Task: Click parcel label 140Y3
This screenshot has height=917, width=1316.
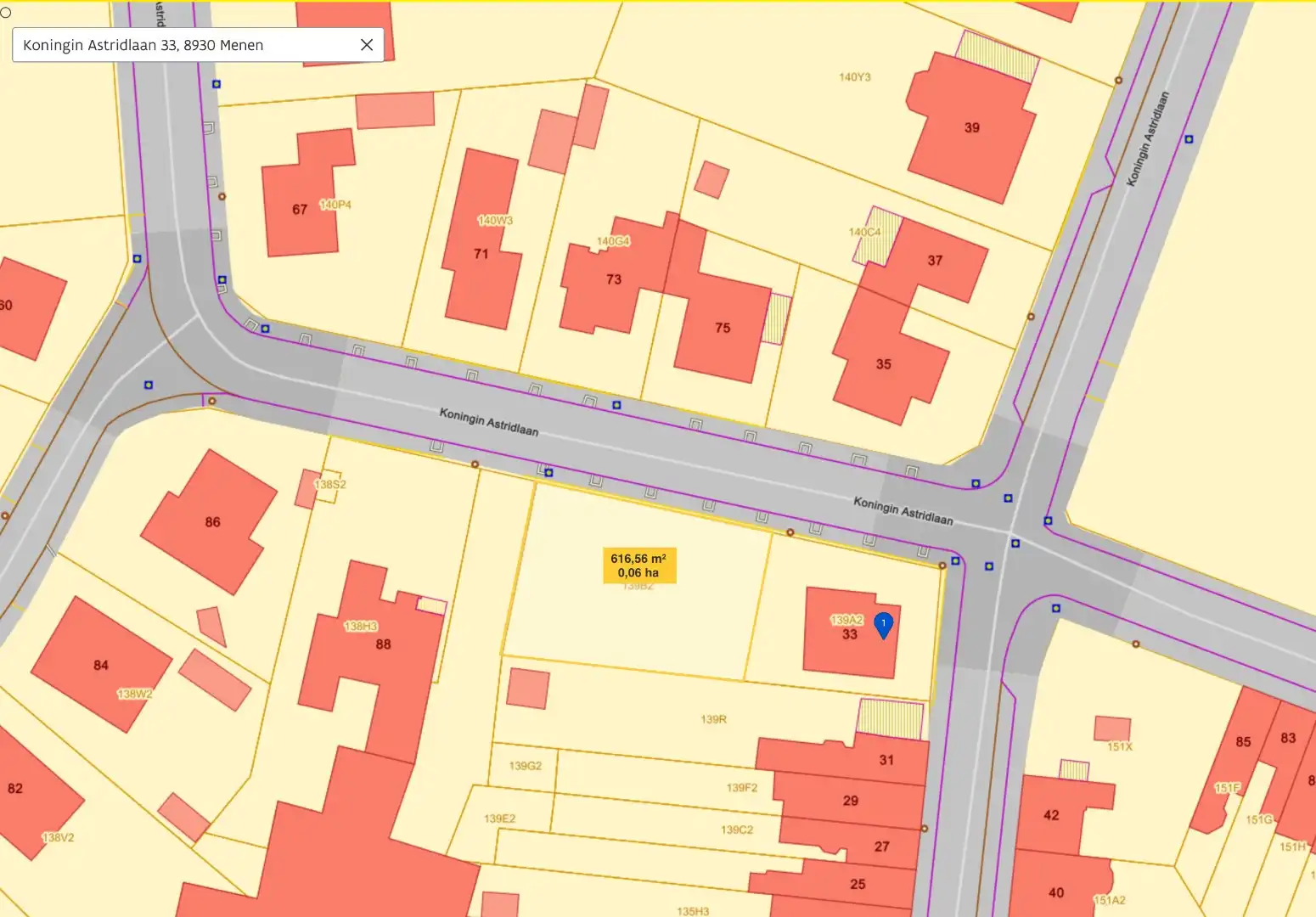Action: (855, 77)
